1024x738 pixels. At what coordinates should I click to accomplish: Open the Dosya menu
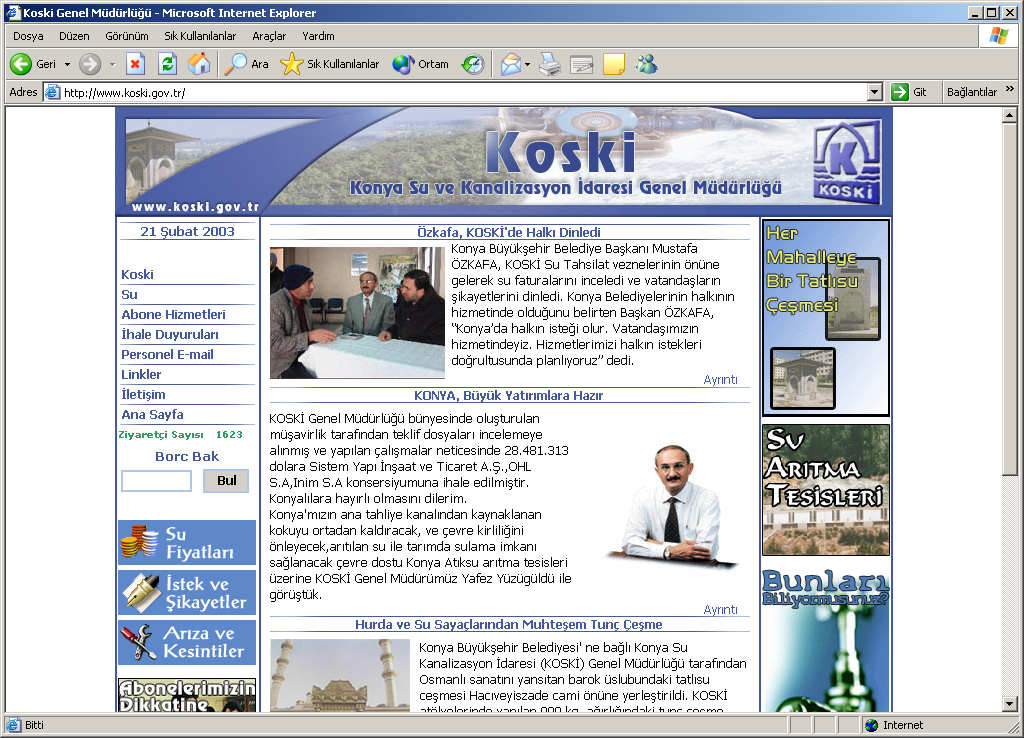tap(28, 36)
